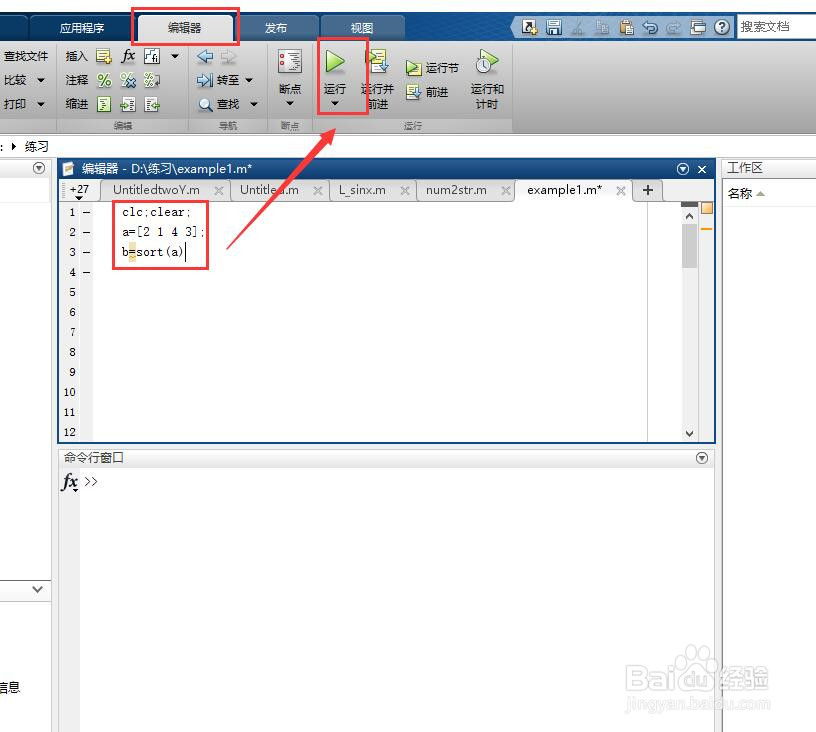816x732 pixels.
Task: Click the forward navigation arrow icon
Action: pos(228,56)
